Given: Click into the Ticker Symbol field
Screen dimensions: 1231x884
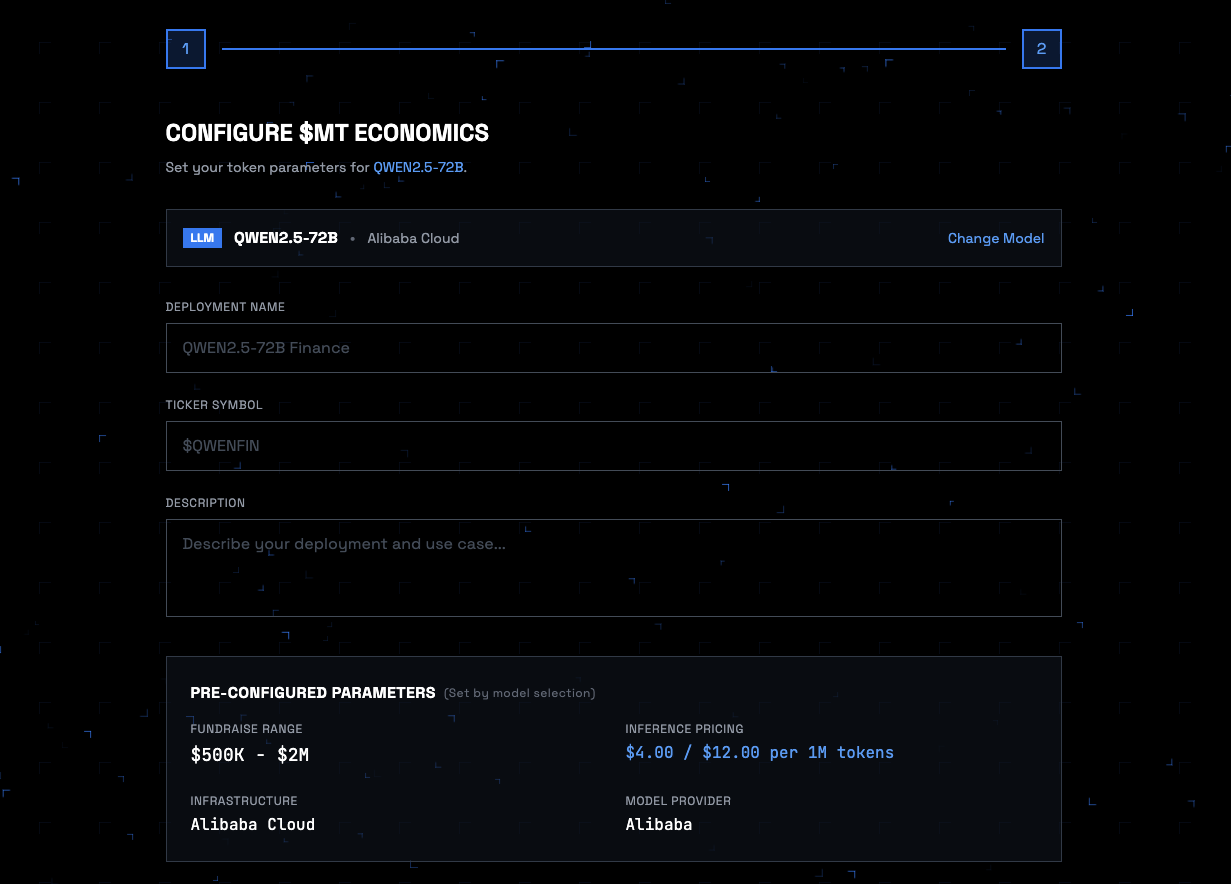Looking at the screenshot, I should [x=613, y=446].
